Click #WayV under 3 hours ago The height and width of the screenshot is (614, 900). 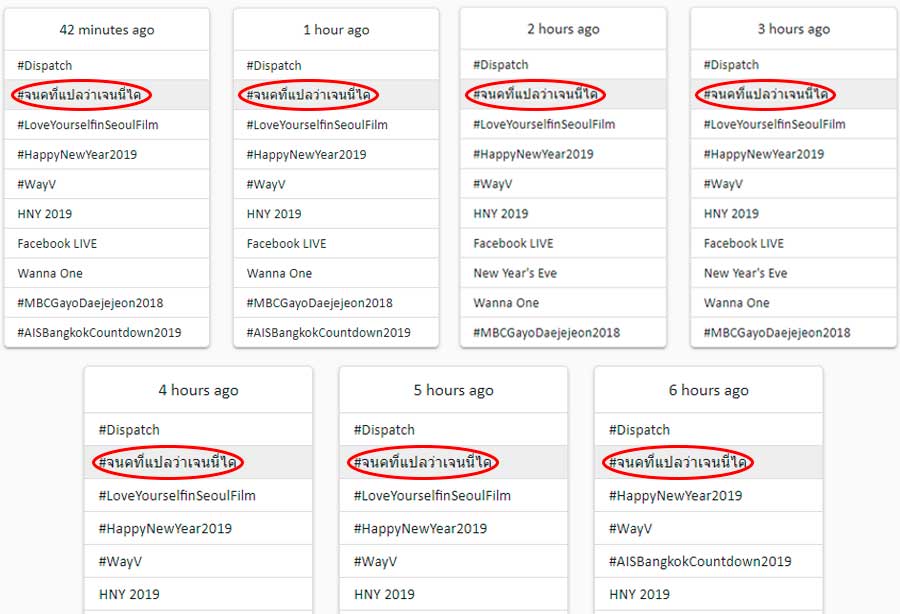tap(723, 184)
